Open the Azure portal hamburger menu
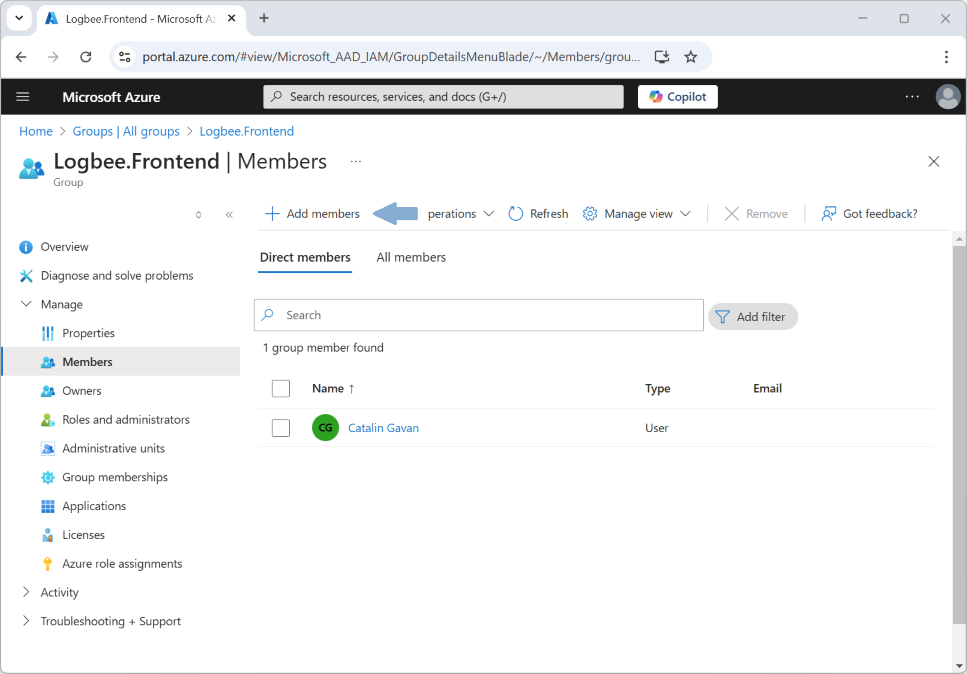 pyautogui.click(x=23, y=97)
